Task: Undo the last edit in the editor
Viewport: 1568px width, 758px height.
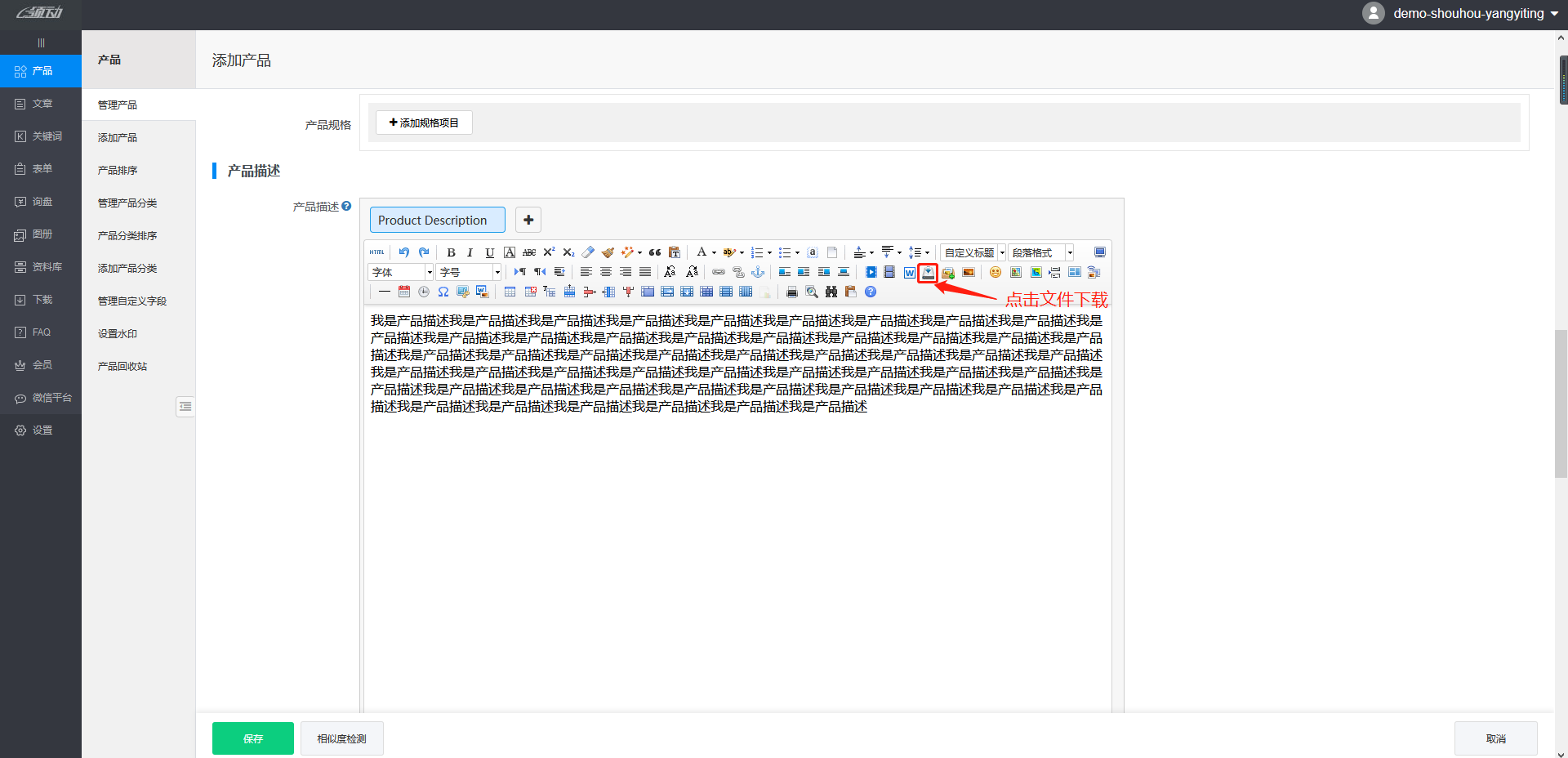Action: point(403,252)
